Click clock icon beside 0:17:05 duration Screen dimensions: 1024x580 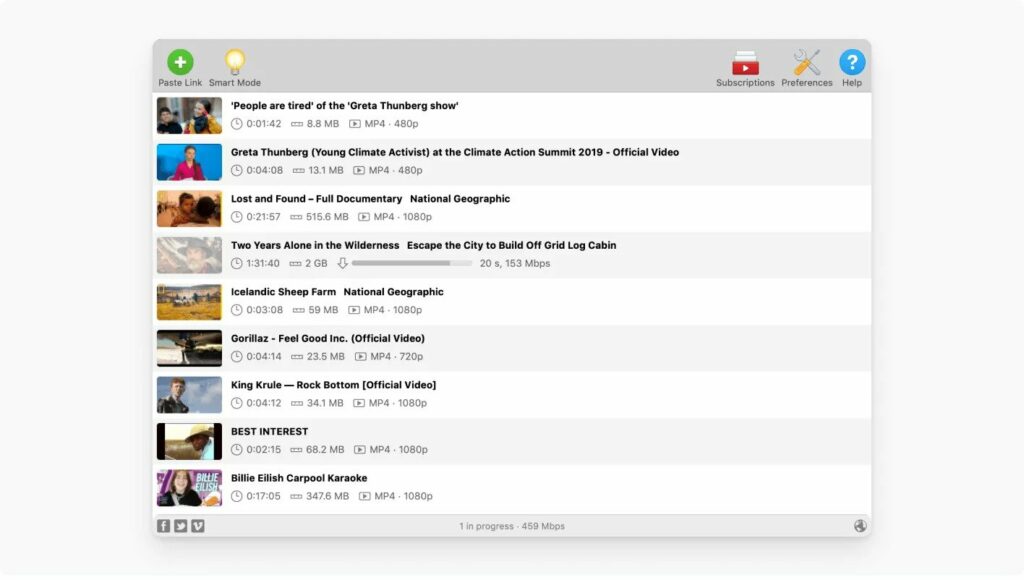236,496
